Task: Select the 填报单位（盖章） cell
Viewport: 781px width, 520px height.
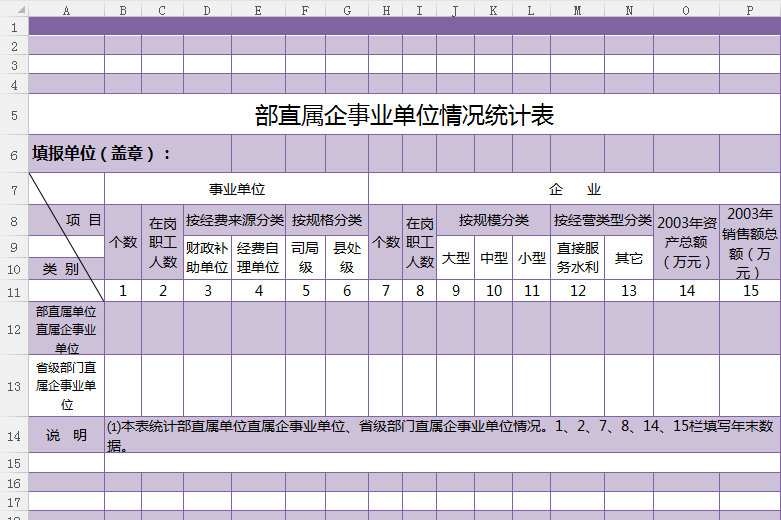Action: pos(102,154)
